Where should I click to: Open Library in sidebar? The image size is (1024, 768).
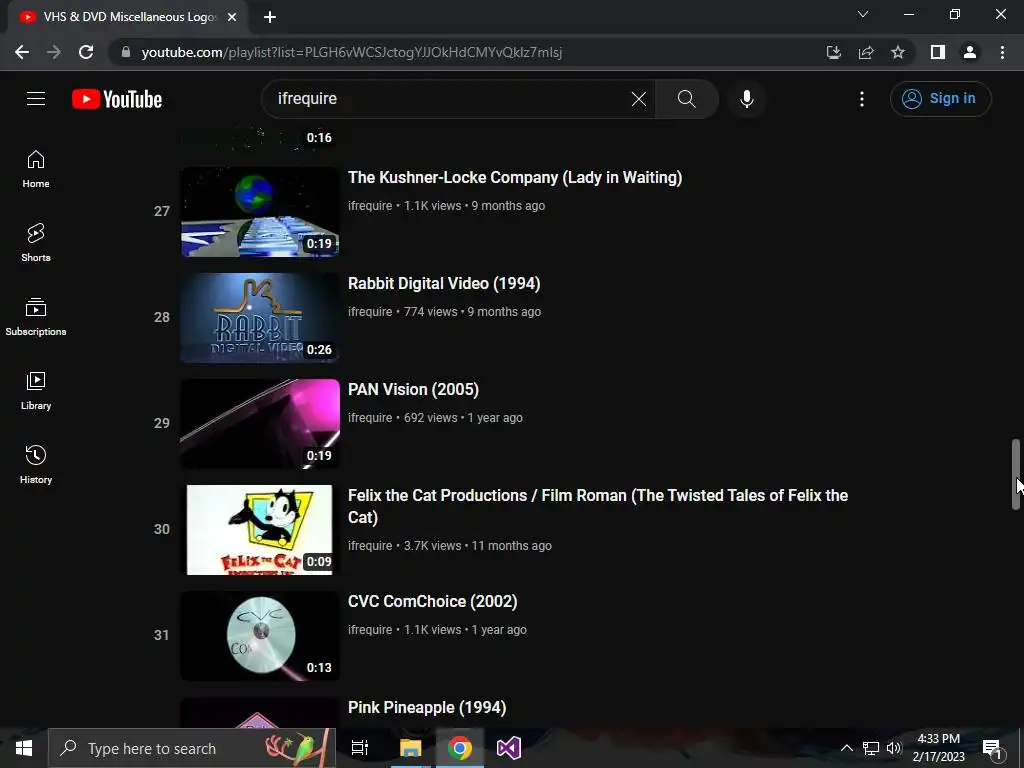click(x=36, y=391)
